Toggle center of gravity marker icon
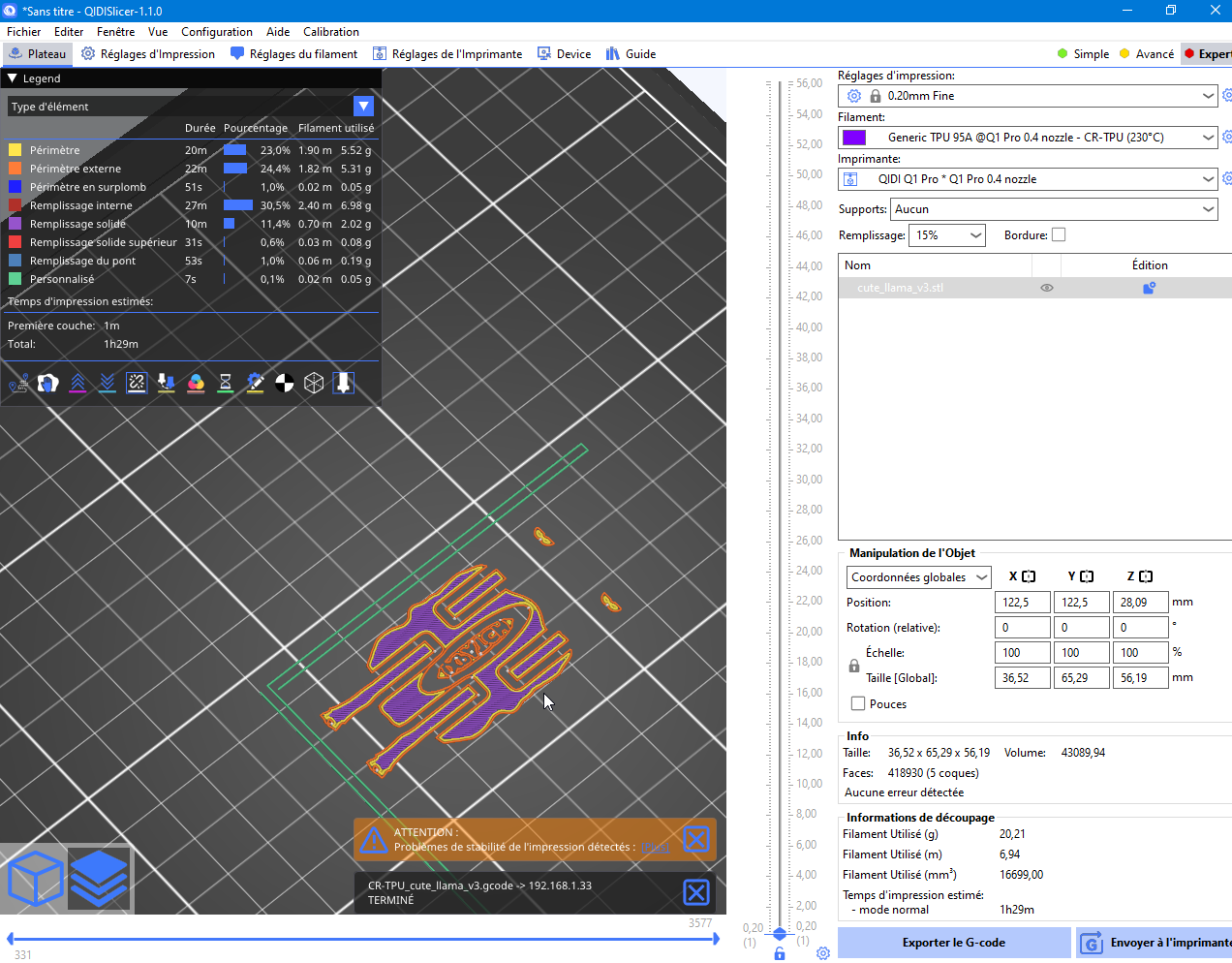The height and width of the screenshot is (963, 1232). (x=284, y=384)
